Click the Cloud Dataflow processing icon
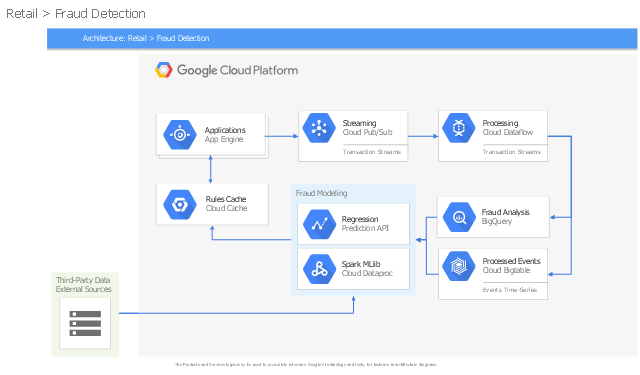640x375 pixels. point(459,128)
